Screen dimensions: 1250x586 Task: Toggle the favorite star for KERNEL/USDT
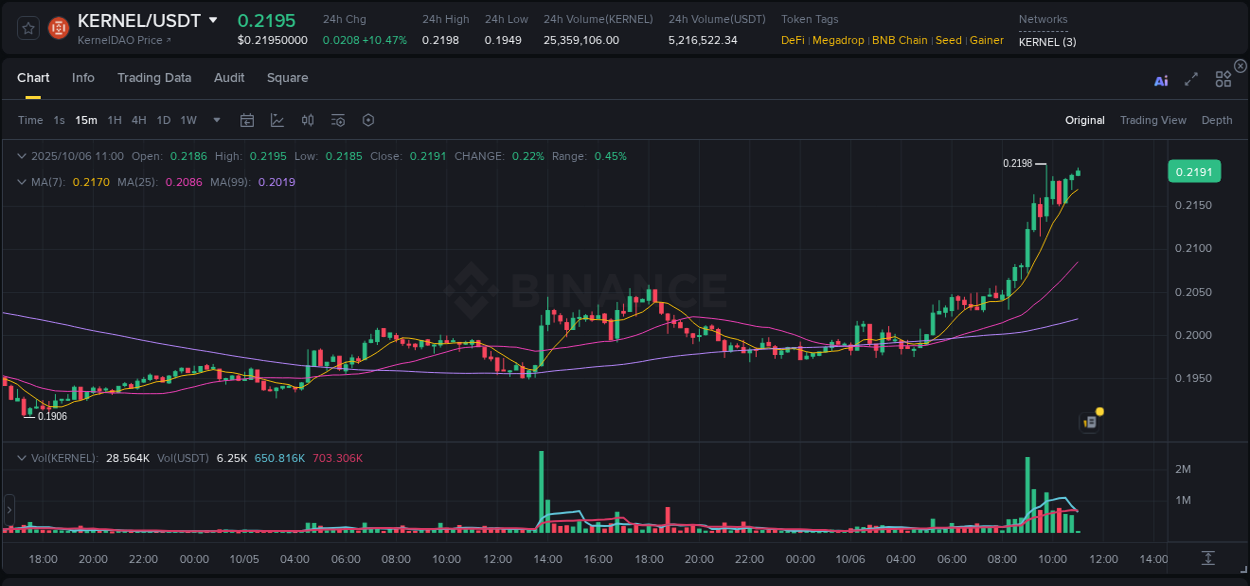[28, 27]
